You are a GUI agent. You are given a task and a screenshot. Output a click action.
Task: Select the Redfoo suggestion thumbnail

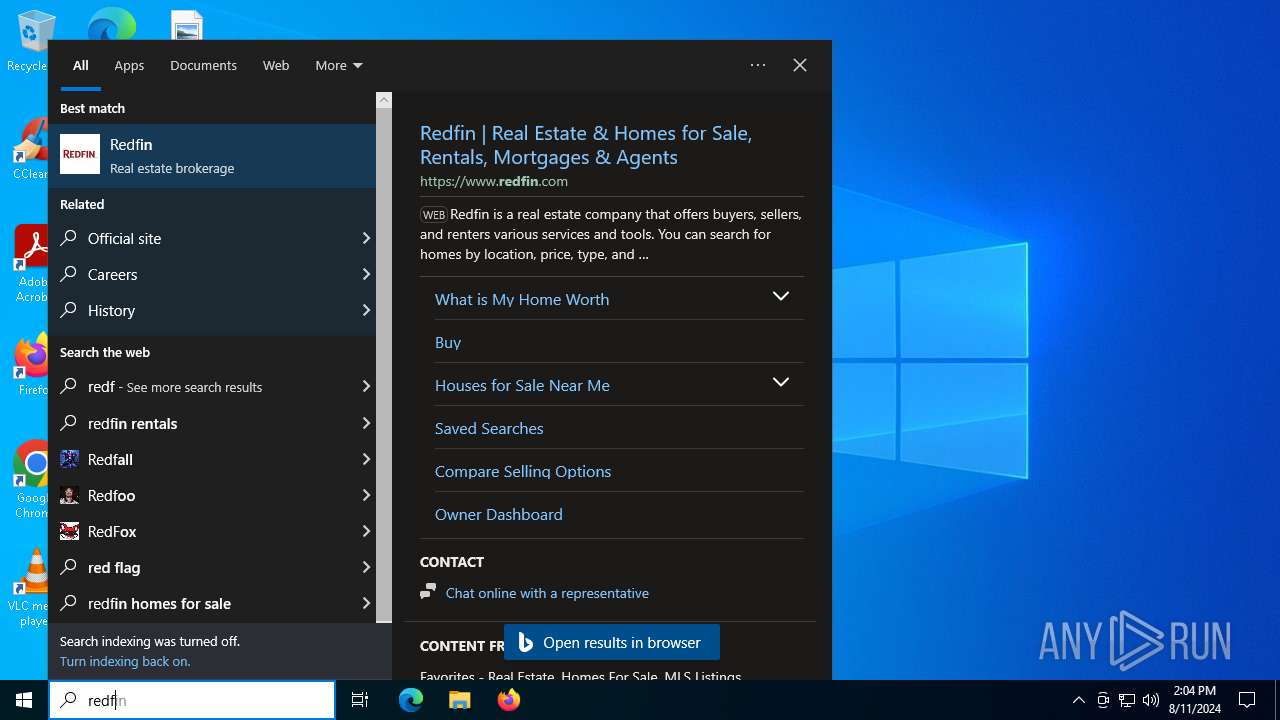point(69,495)
